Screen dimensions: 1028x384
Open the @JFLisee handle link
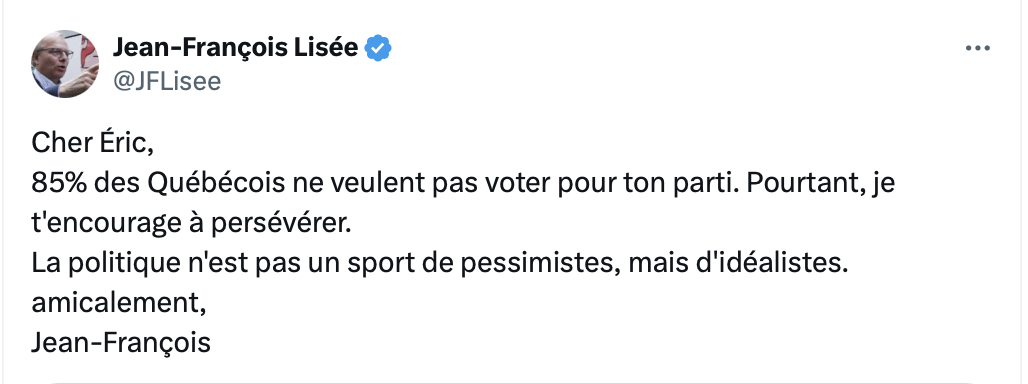pos(167,81)
